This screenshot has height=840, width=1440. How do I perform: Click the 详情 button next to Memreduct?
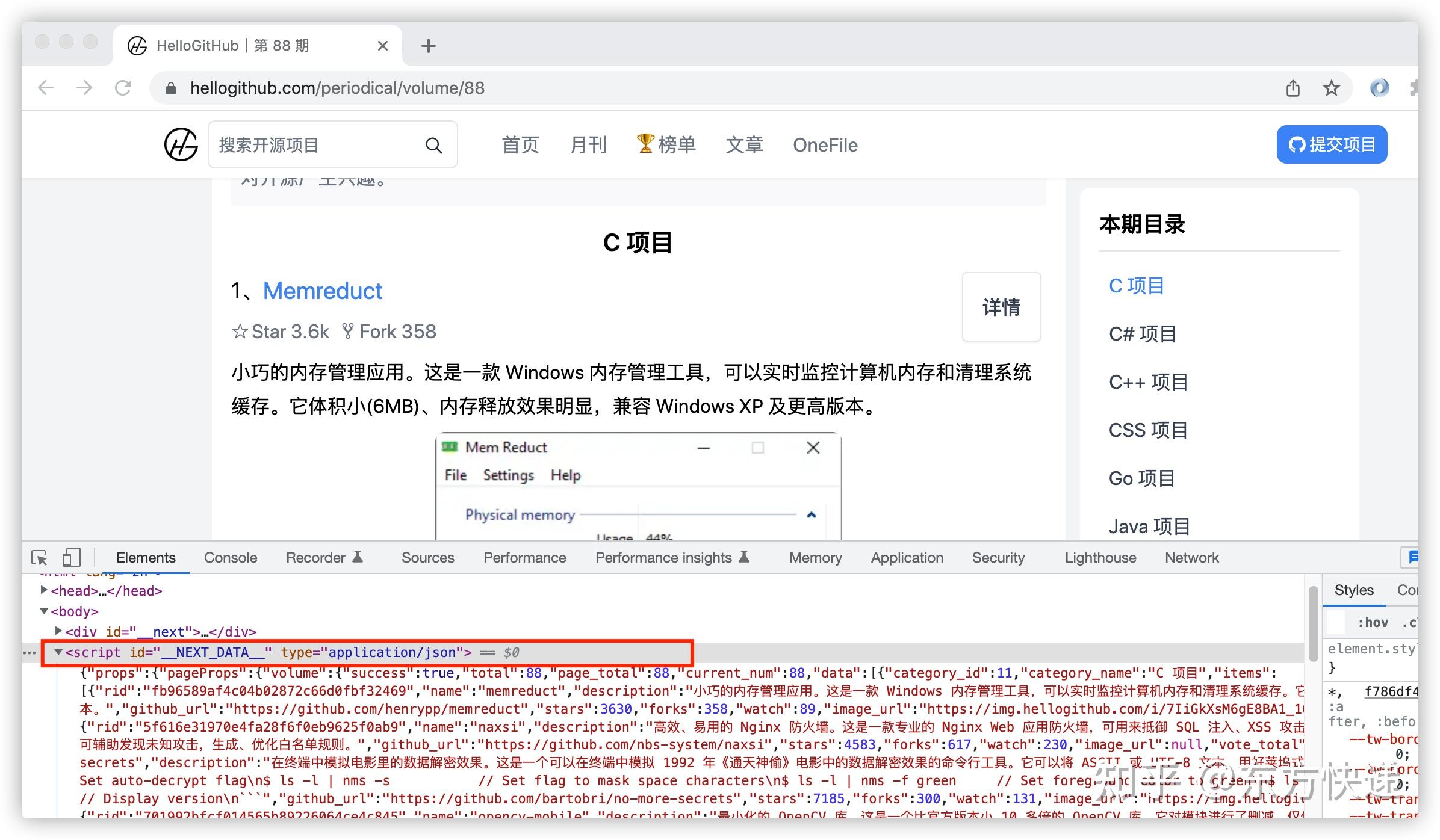(1001, 307)
